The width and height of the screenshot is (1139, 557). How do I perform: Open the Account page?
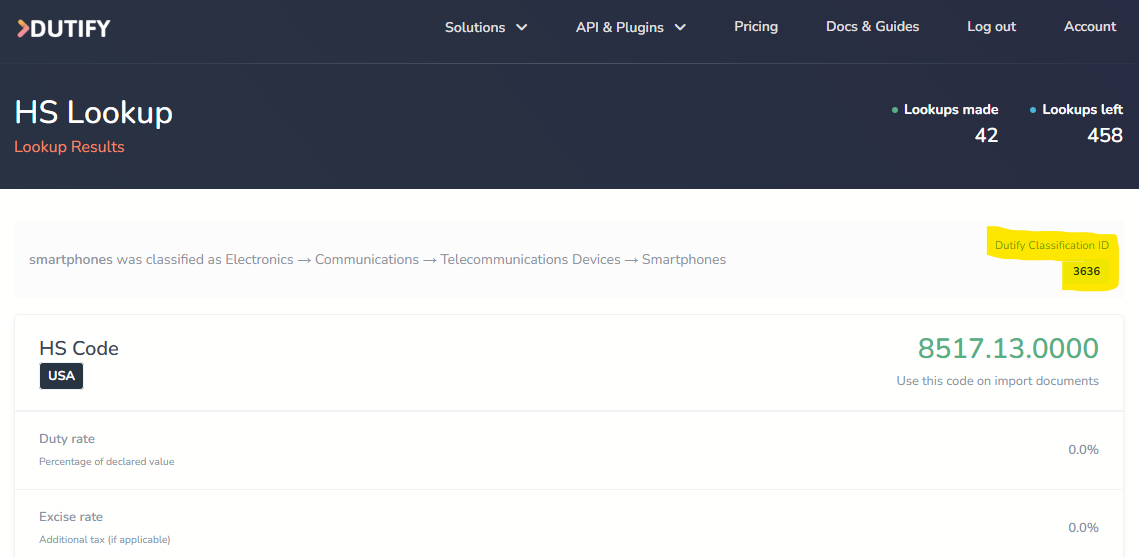[x=1090, y=27]
